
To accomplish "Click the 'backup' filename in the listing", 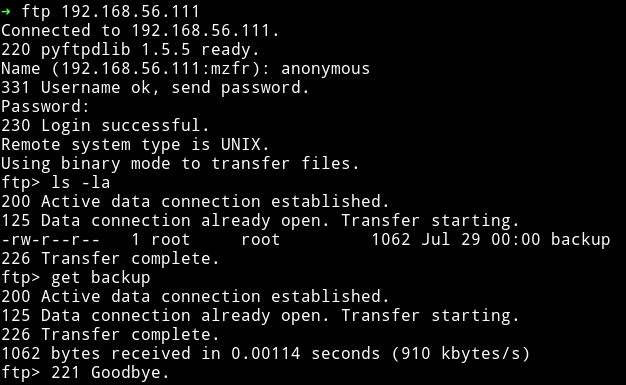I will click(x=580, y=240).
